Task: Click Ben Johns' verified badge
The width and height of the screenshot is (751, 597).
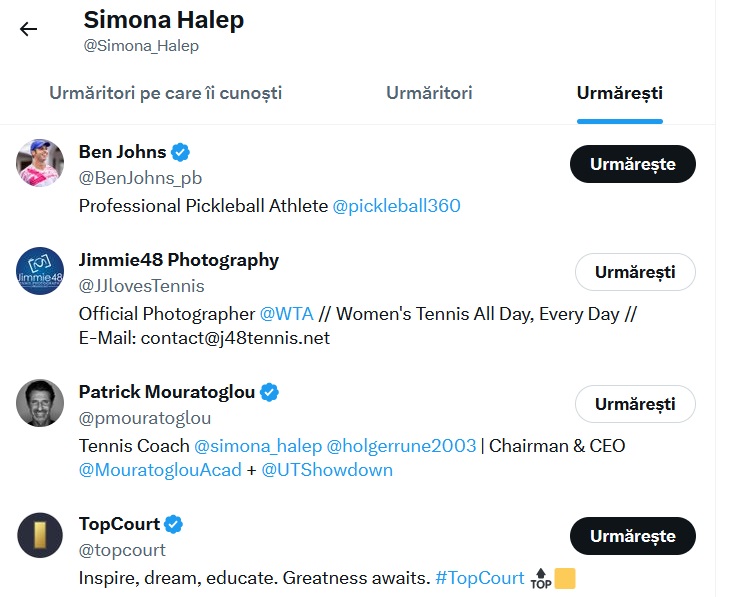Action: pos(180,152)
